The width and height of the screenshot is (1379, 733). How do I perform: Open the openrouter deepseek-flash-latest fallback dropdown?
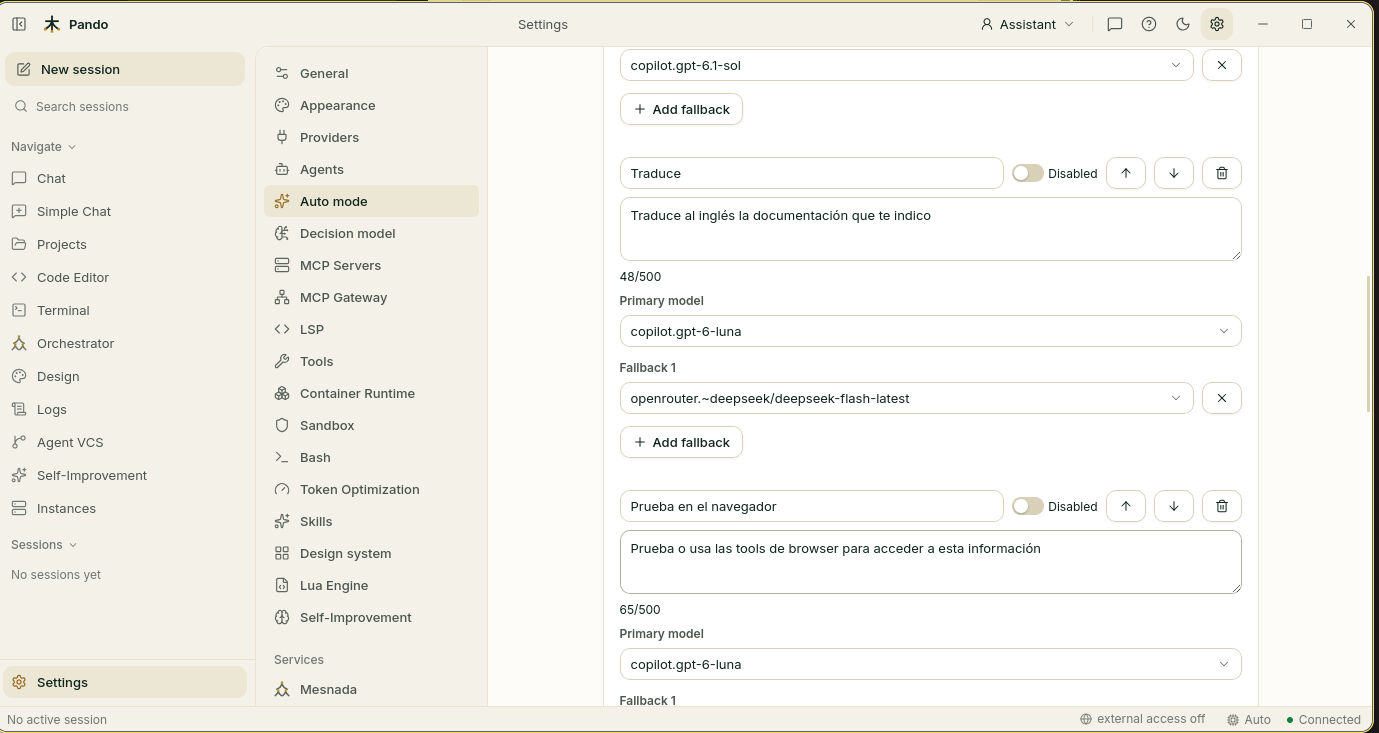click(906, 398)
